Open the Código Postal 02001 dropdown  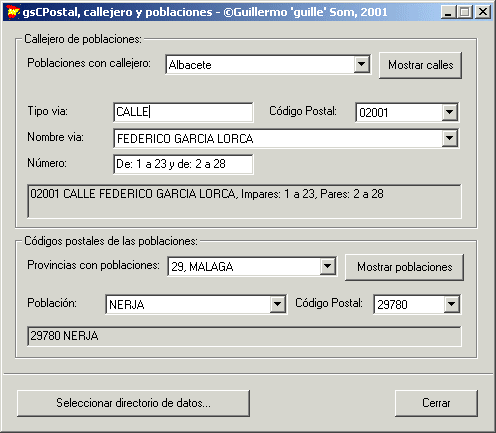click(449, 112)
